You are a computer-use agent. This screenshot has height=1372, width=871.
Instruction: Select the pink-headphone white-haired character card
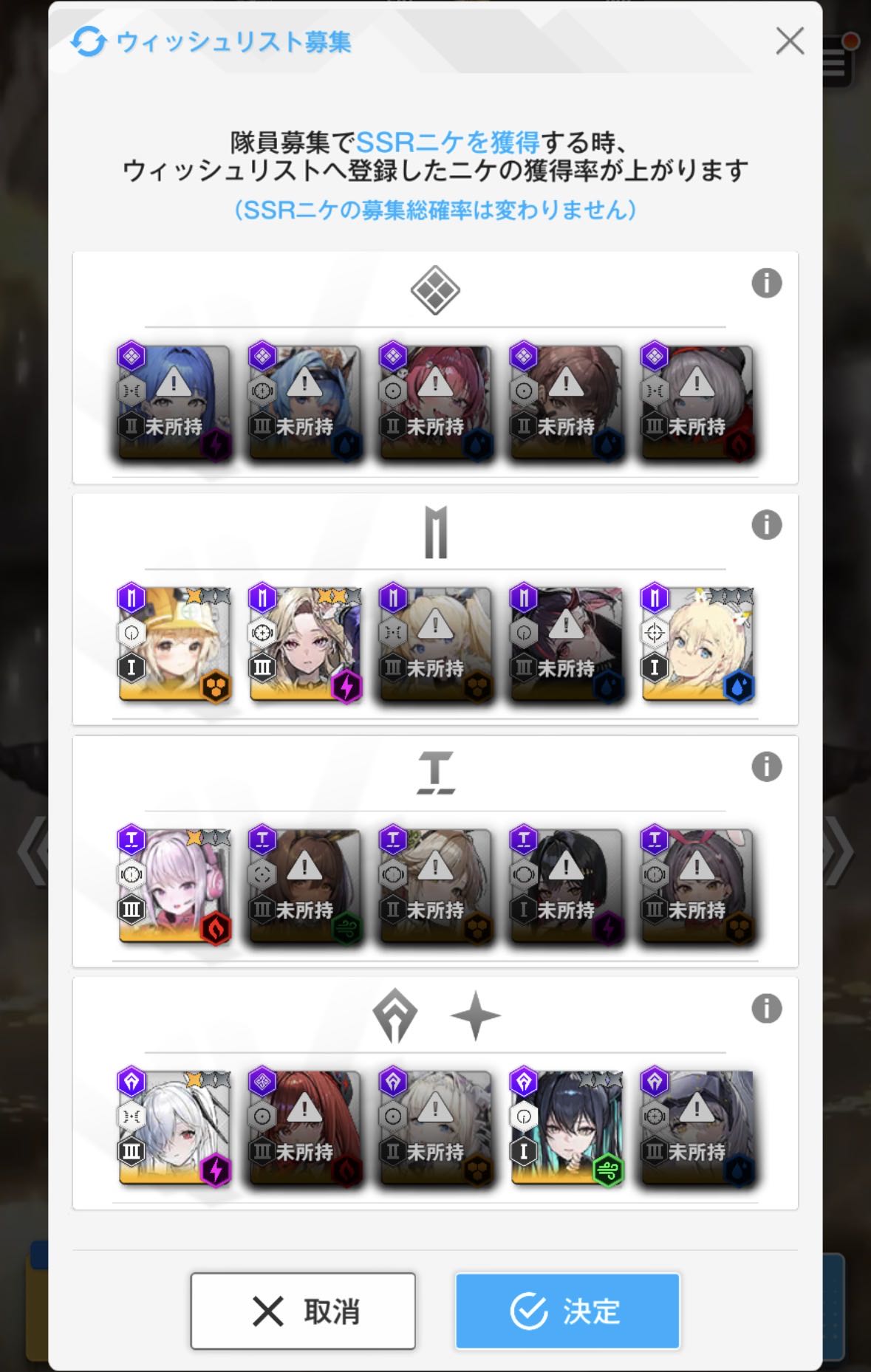[x=174, y=886]
